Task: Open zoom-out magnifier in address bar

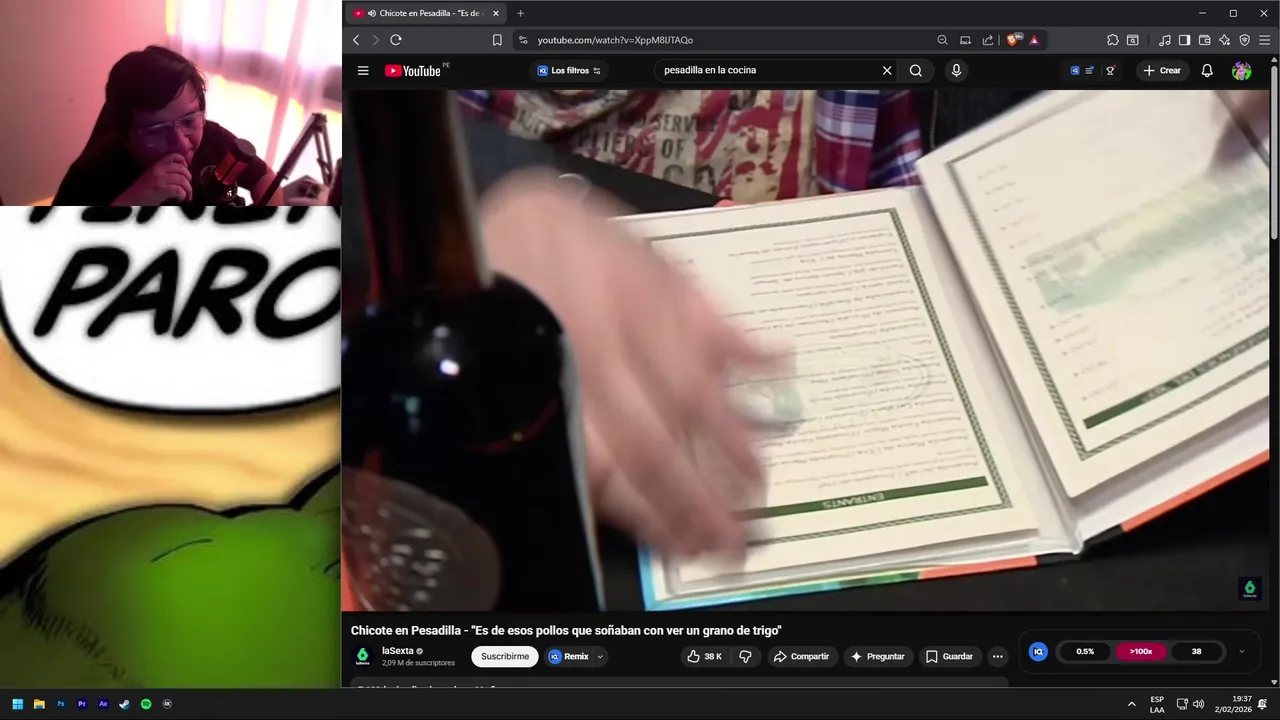Action: click(942, 40)
